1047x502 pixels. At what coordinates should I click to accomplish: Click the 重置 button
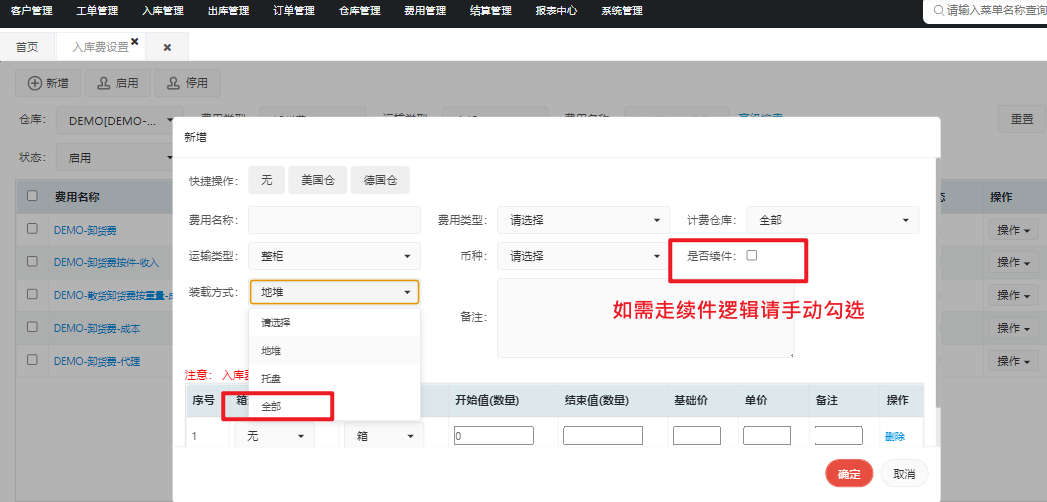1022,119
